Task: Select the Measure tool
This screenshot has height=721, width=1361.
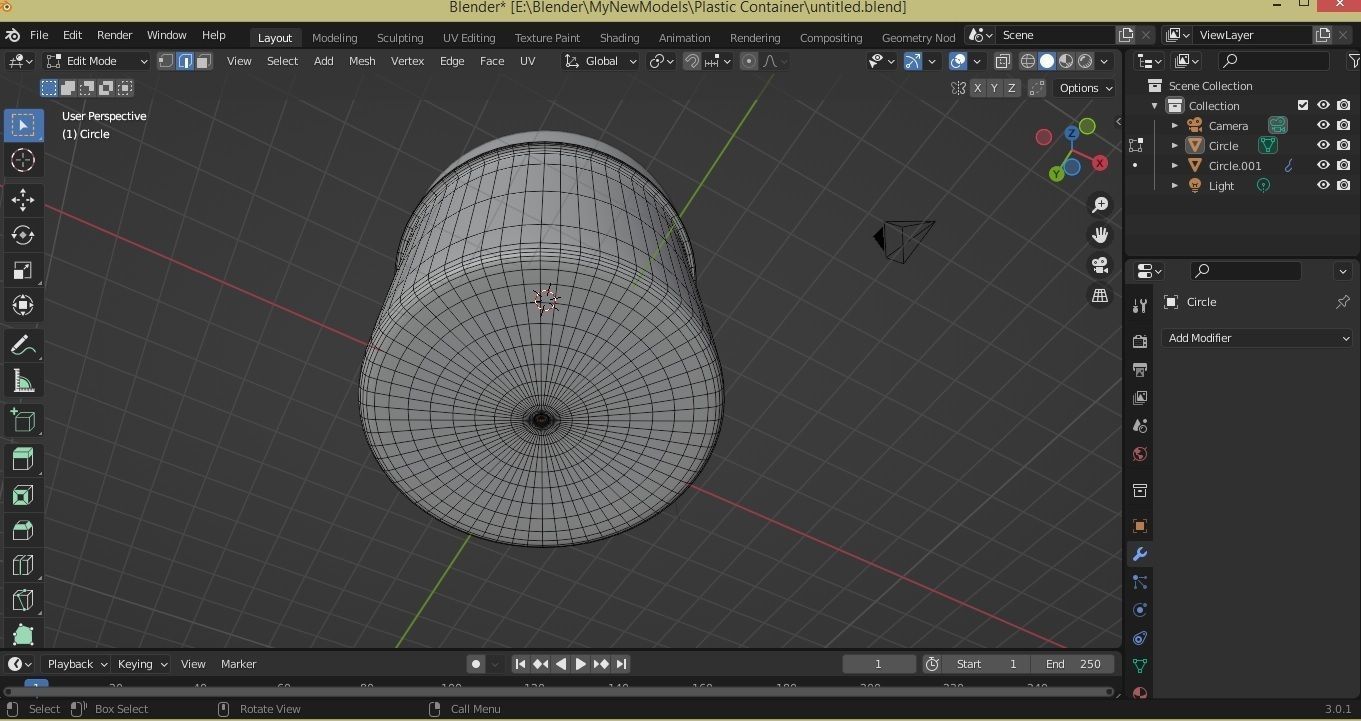Action: coord(23,381)
